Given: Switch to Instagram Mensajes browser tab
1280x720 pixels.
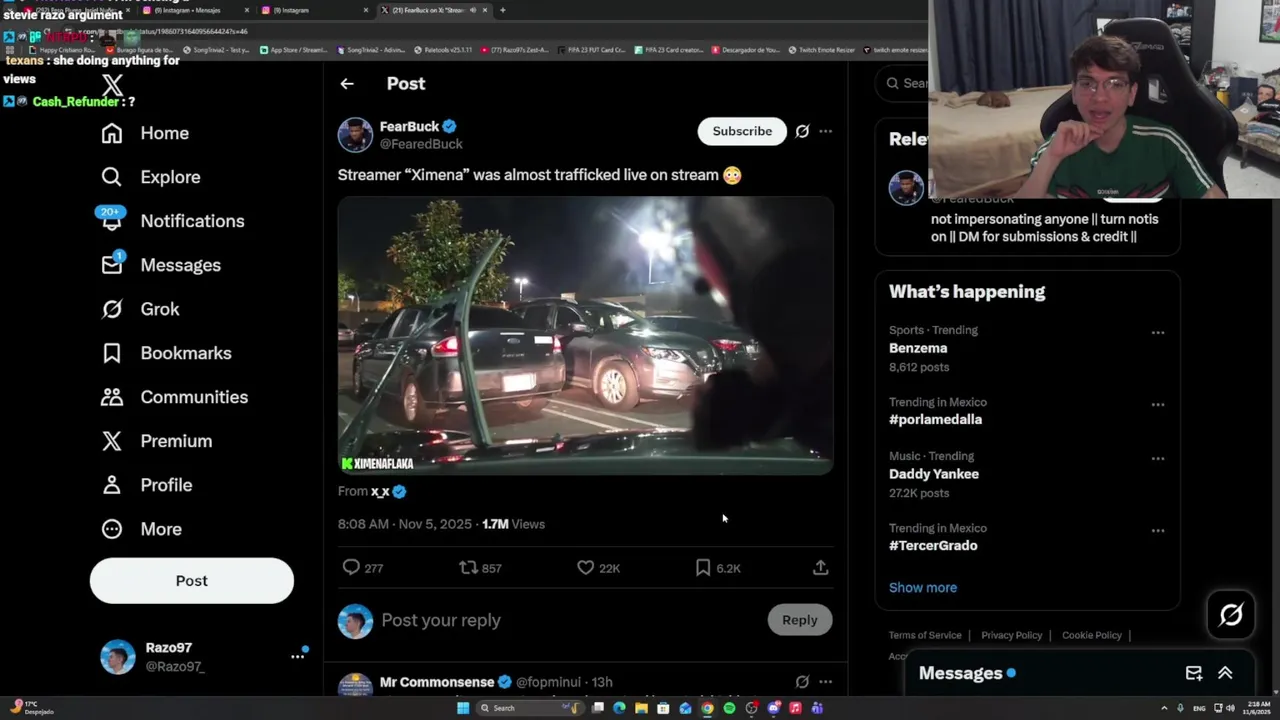Looking at the screenshot, I should pyautogui.click(x=196, y=10).
